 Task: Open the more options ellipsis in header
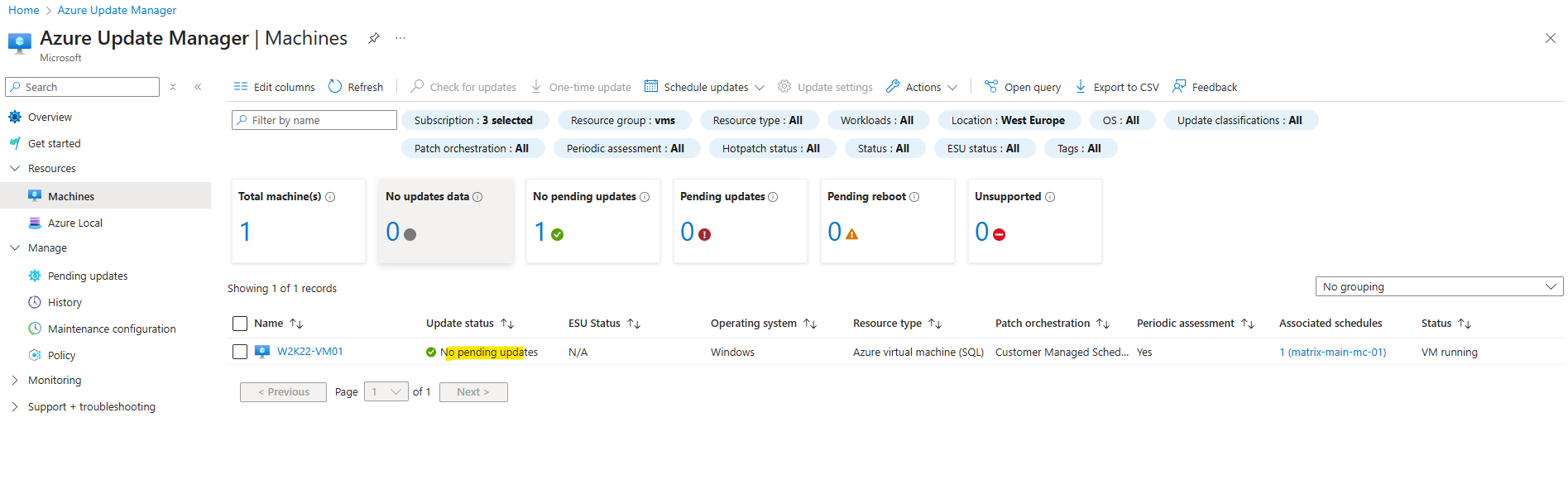click(x=400, y=38)
